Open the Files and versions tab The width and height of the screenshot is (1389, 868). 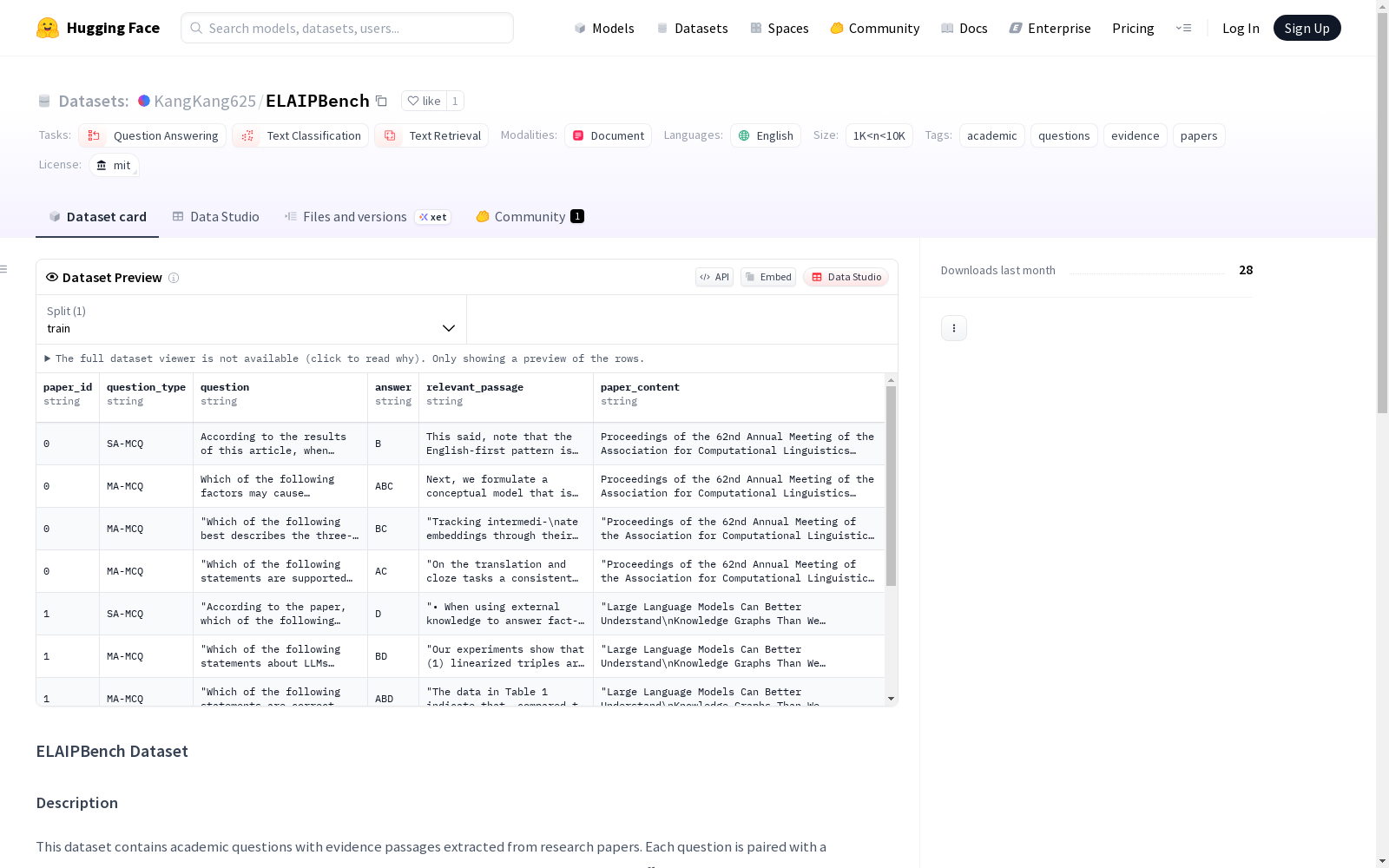coord(367,217)
